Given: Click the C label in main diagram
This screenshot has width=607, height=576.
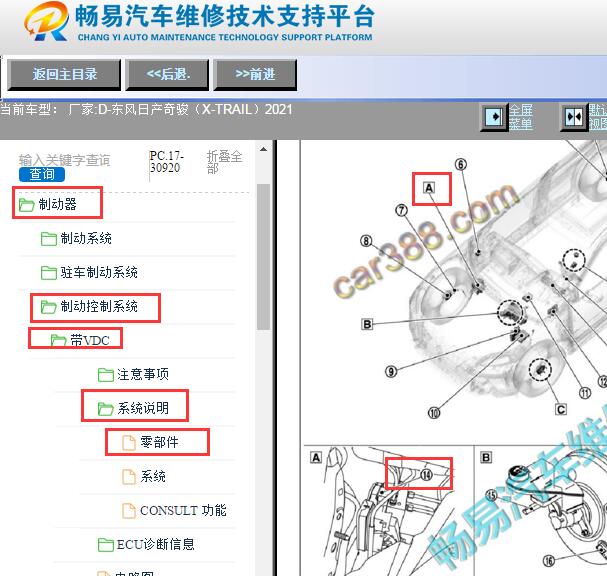Looking at the screenshot, I should pos(561,410).
